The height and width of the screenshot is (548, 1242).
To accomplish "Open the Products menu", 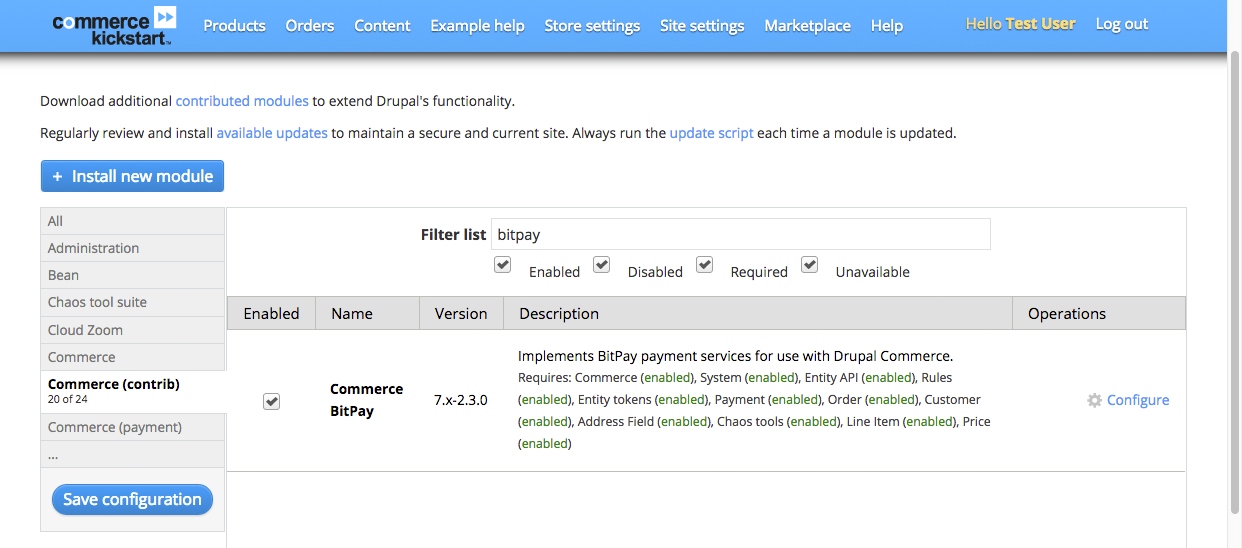I will click(x=234, y=26).
